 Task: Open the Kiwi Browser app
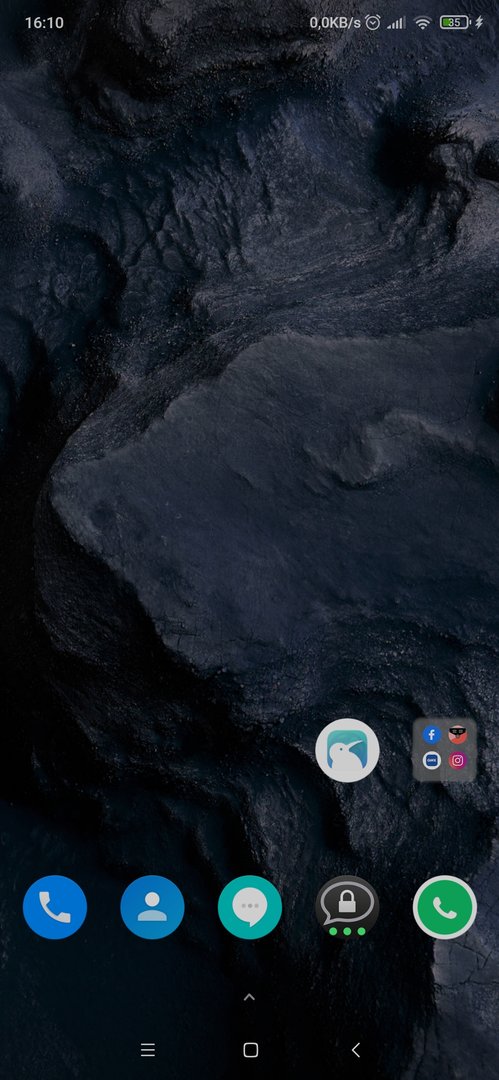coord(347,750)
